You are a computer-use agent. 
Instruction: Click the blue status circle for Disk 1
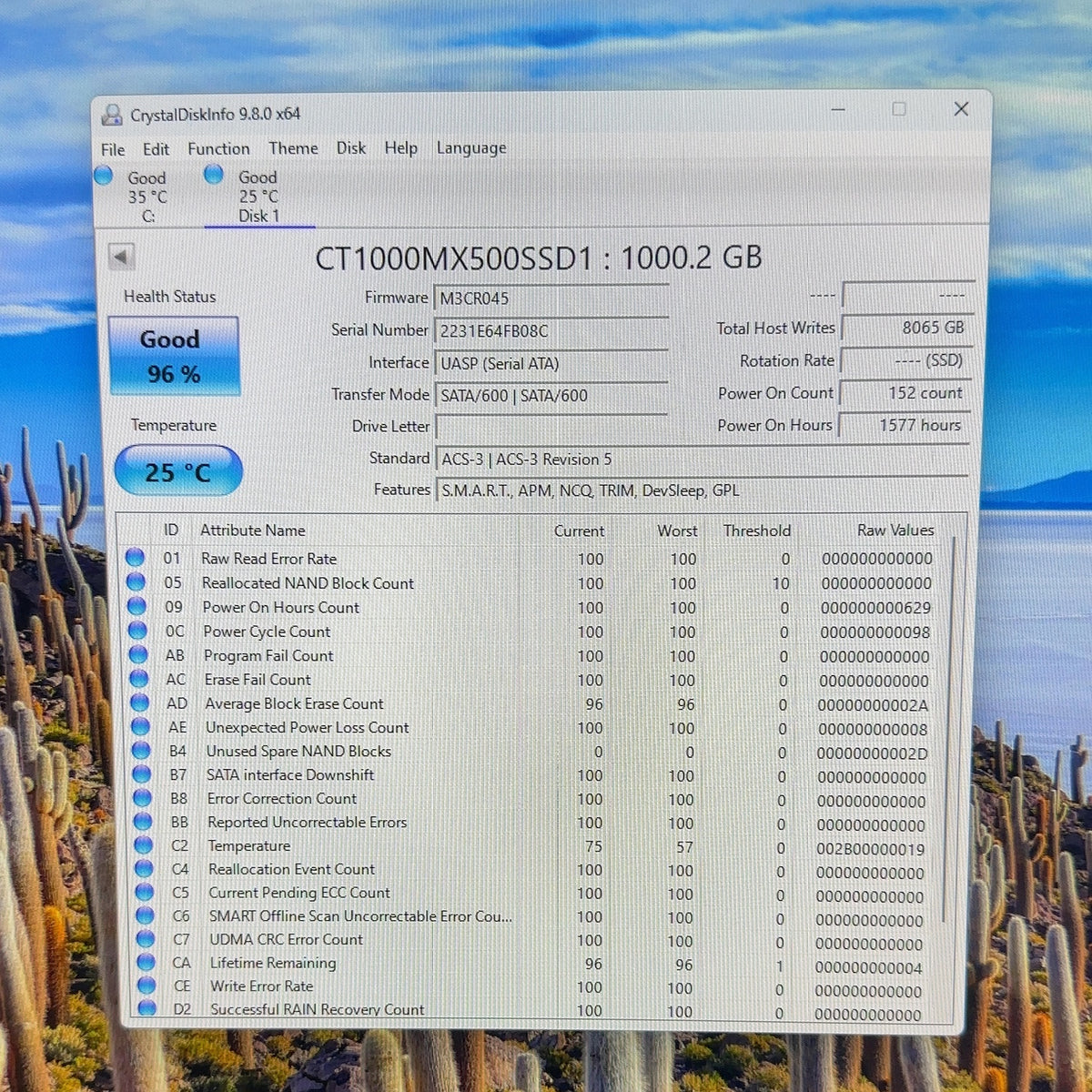pos(214,174)
